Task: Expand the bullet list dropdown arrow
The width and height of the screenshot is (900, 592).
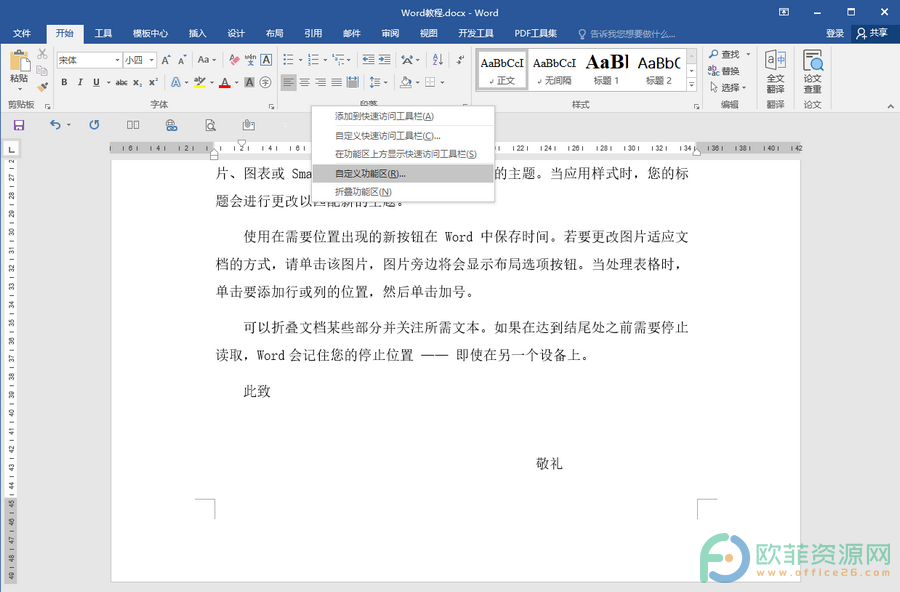Action: [300, 60]
